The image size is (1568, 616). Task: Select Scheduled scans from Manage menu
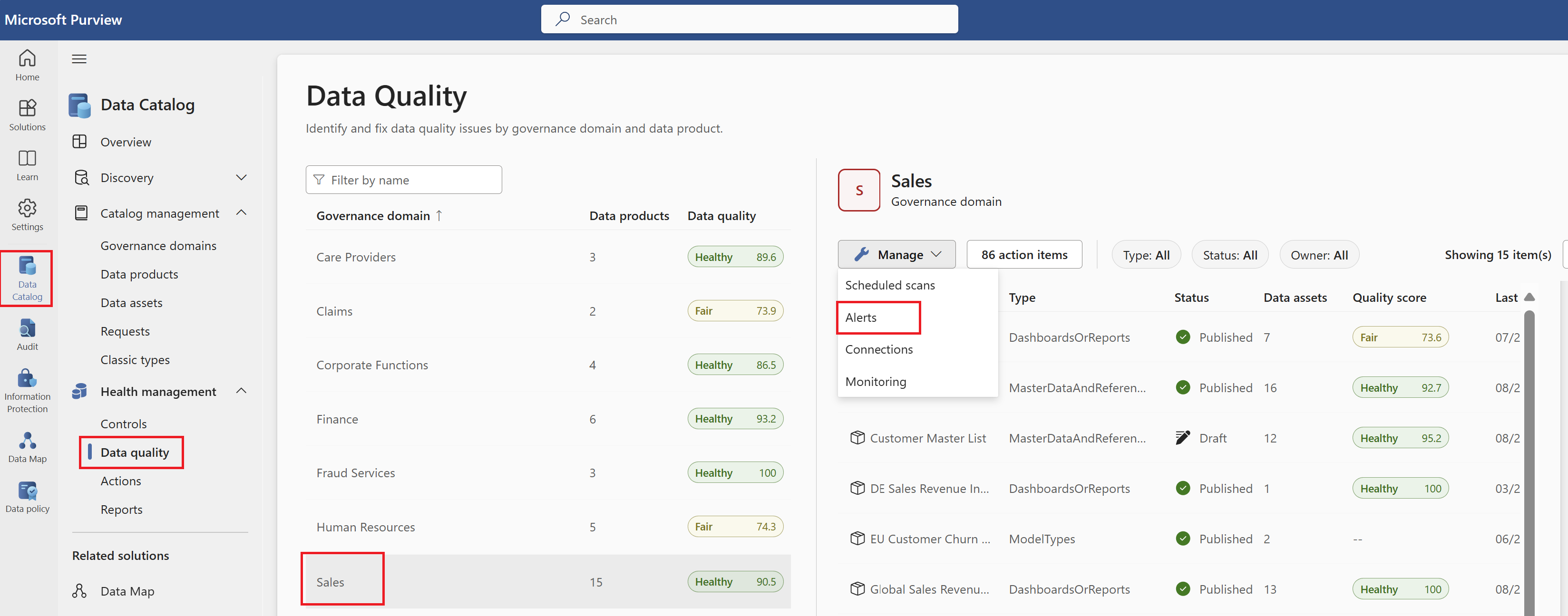point(889,284)
